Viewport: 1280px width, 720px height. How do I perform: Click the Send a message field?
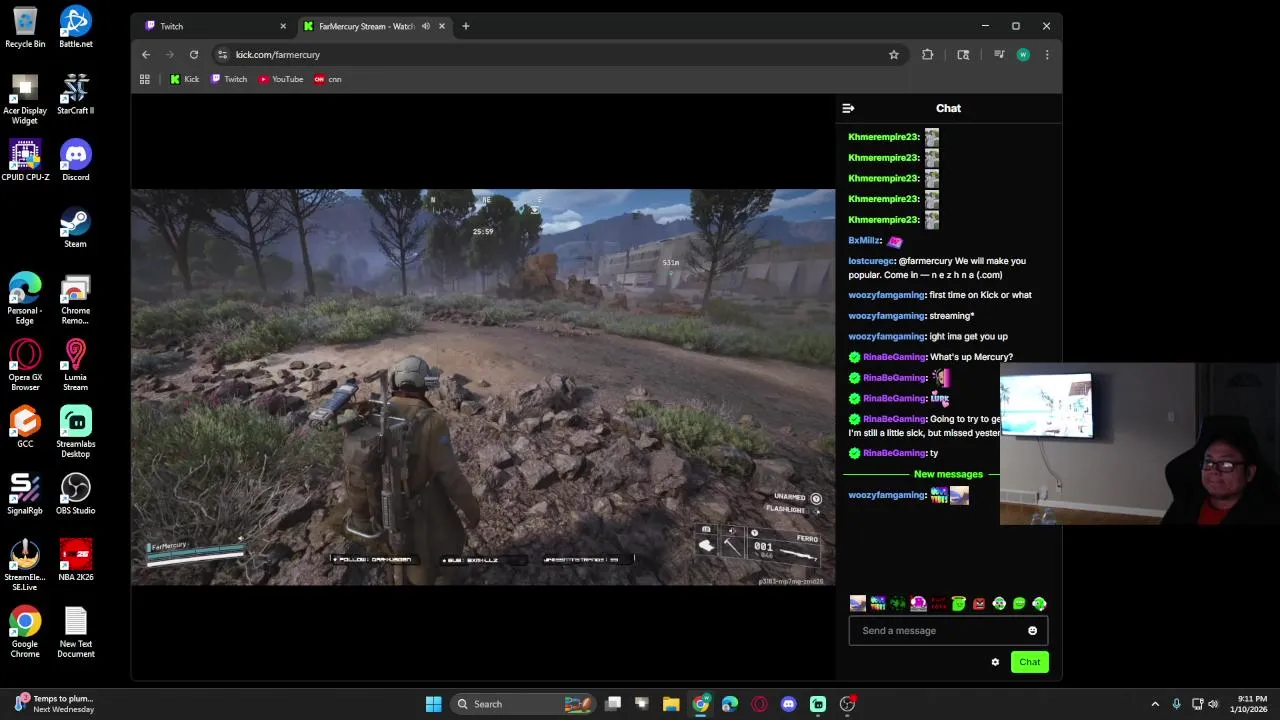click(948, 631)
